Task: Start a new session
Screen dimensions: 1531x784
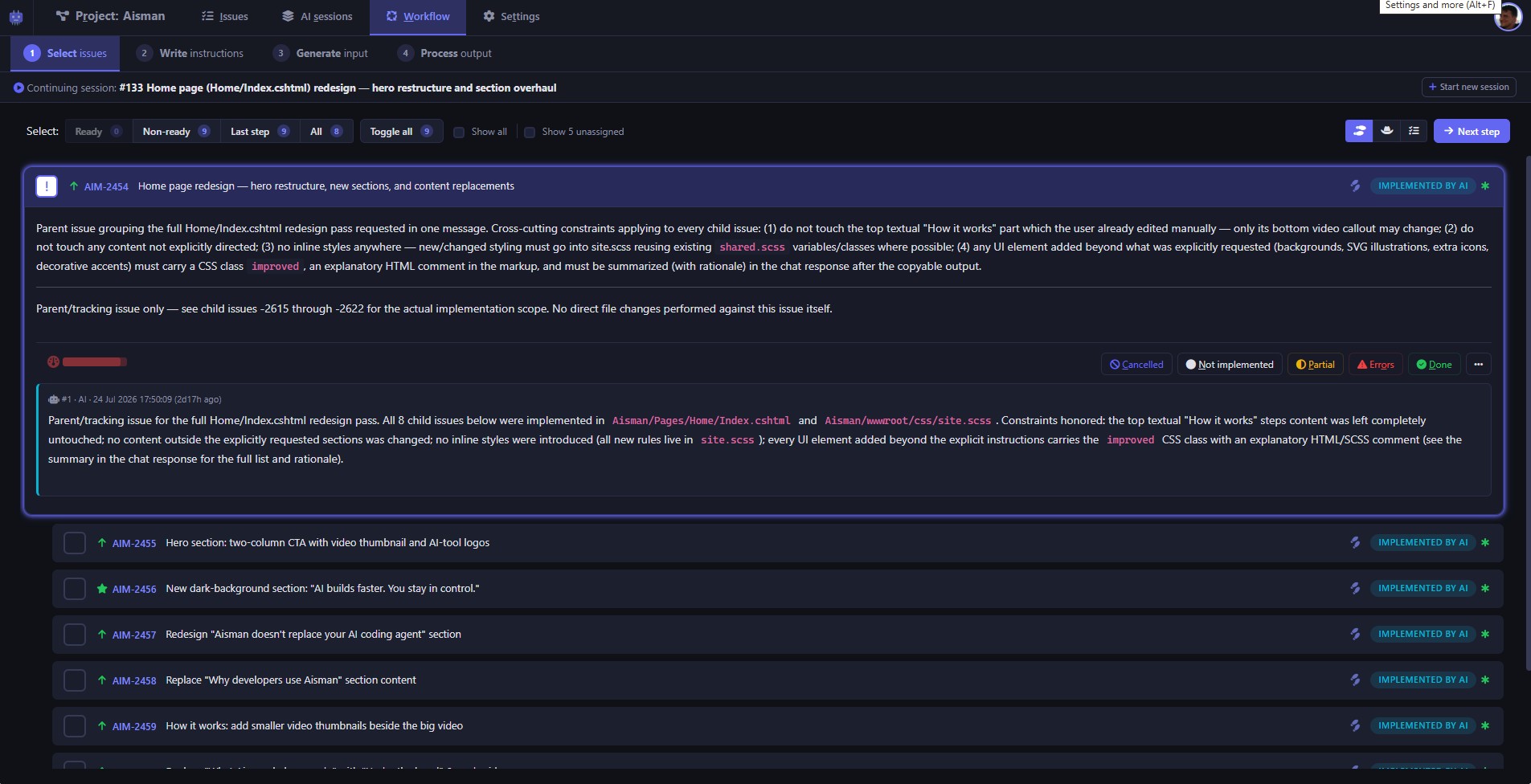Action: [1469, 87]
